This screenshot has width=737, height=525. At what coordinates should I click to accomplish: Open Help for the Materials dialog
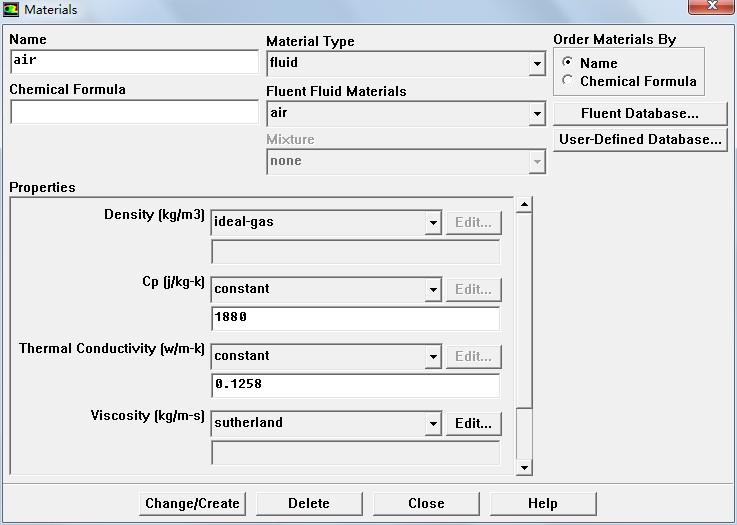542,503
